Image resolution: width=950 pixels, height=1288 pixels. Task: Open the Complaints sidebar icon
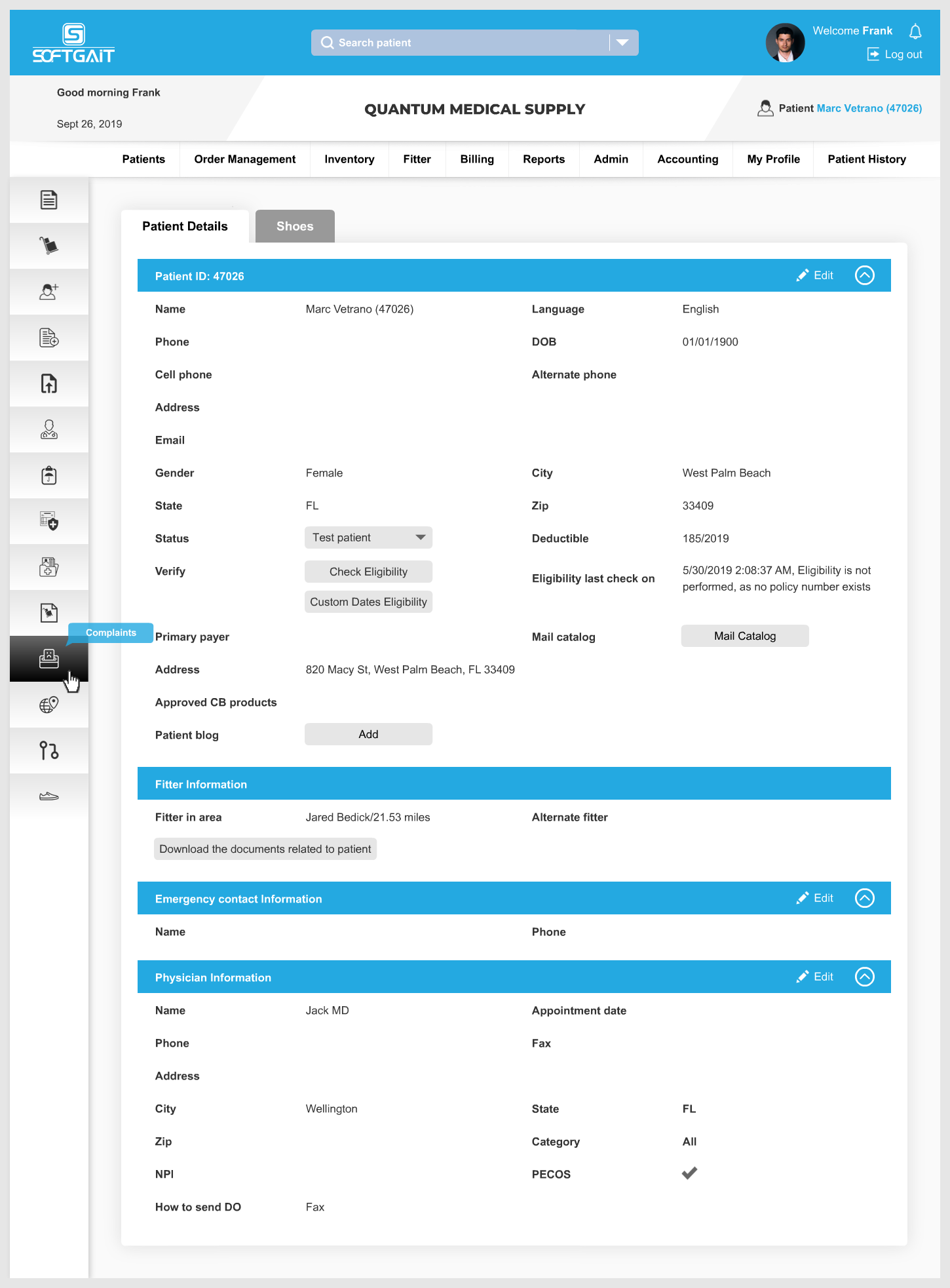pos(49,658)
